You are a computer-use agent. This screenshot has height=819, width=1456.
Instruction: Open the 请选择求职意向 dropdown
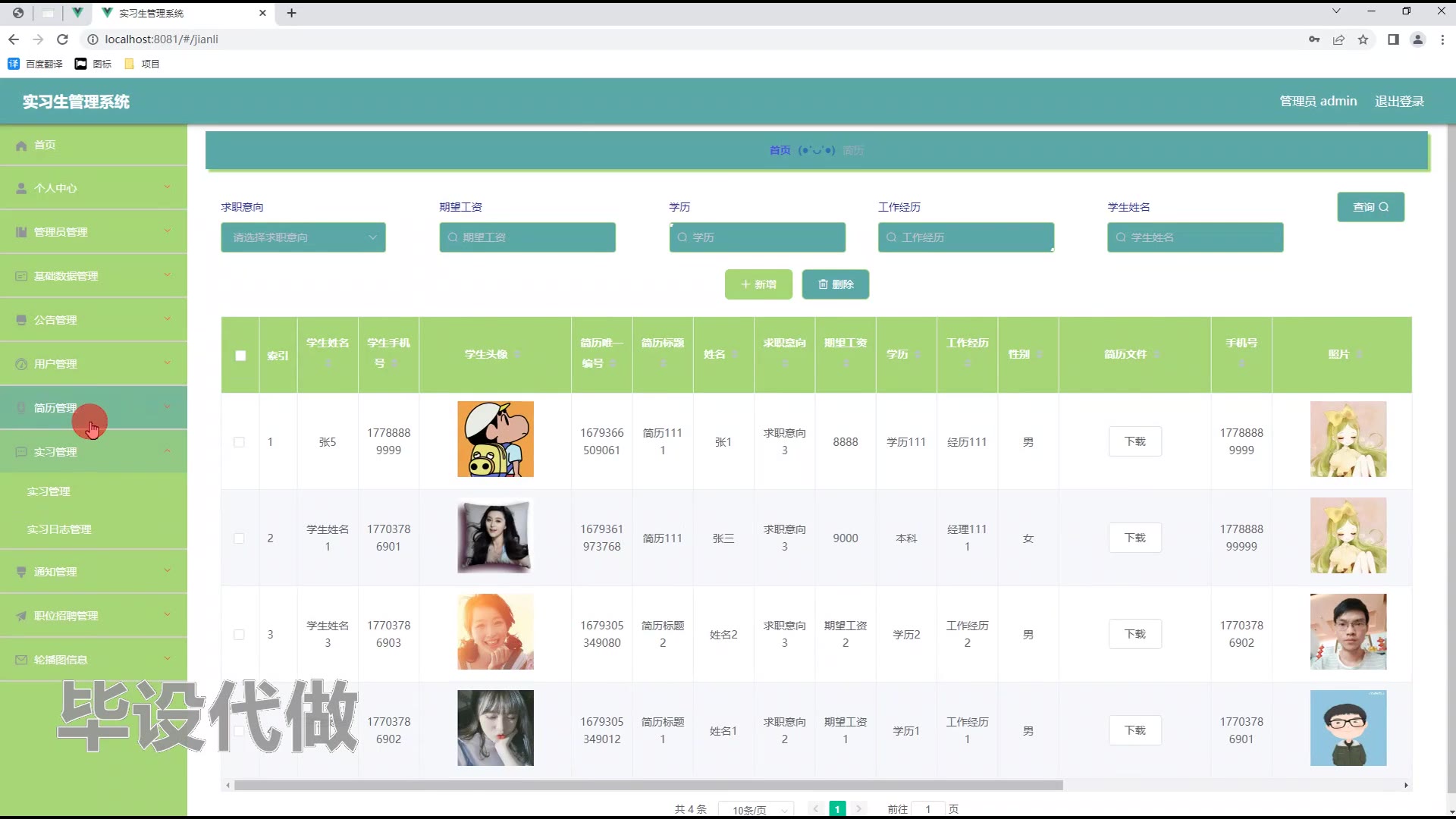[303, 237]
